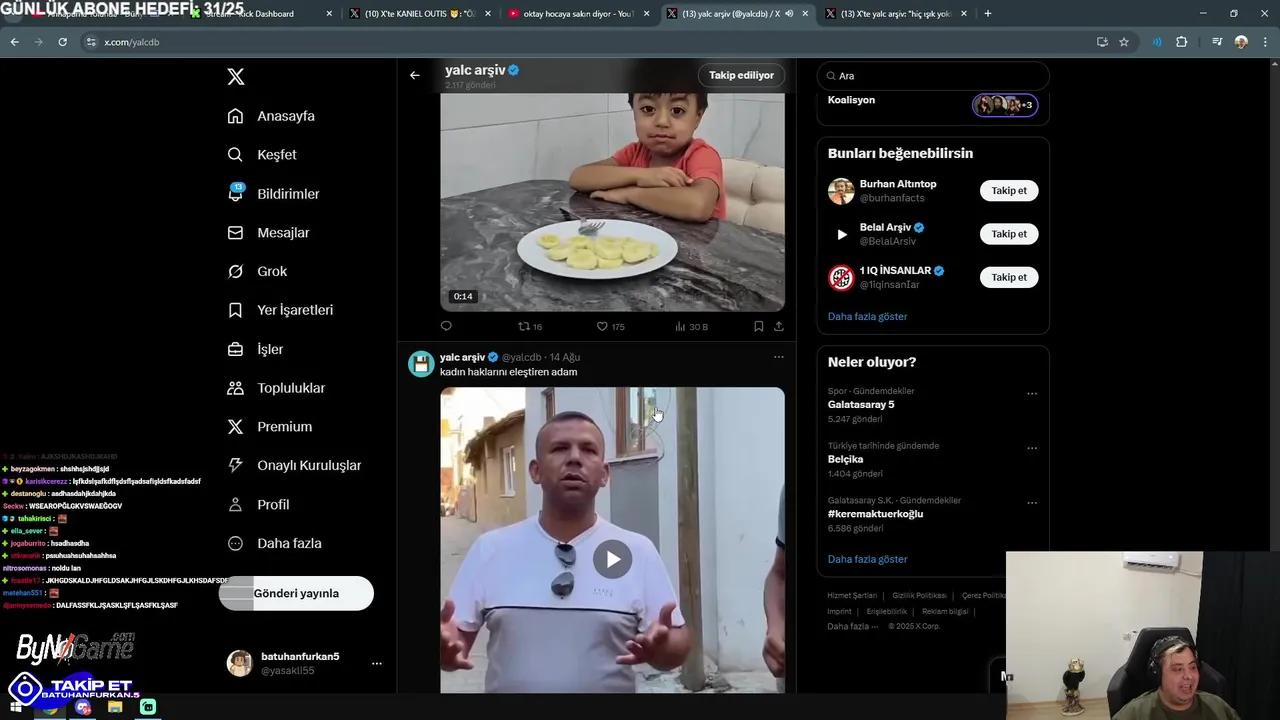This screenshot has height=720, width=1280.
Task: Open Galatasaray 5 trending topic
Action: [861, 405]
